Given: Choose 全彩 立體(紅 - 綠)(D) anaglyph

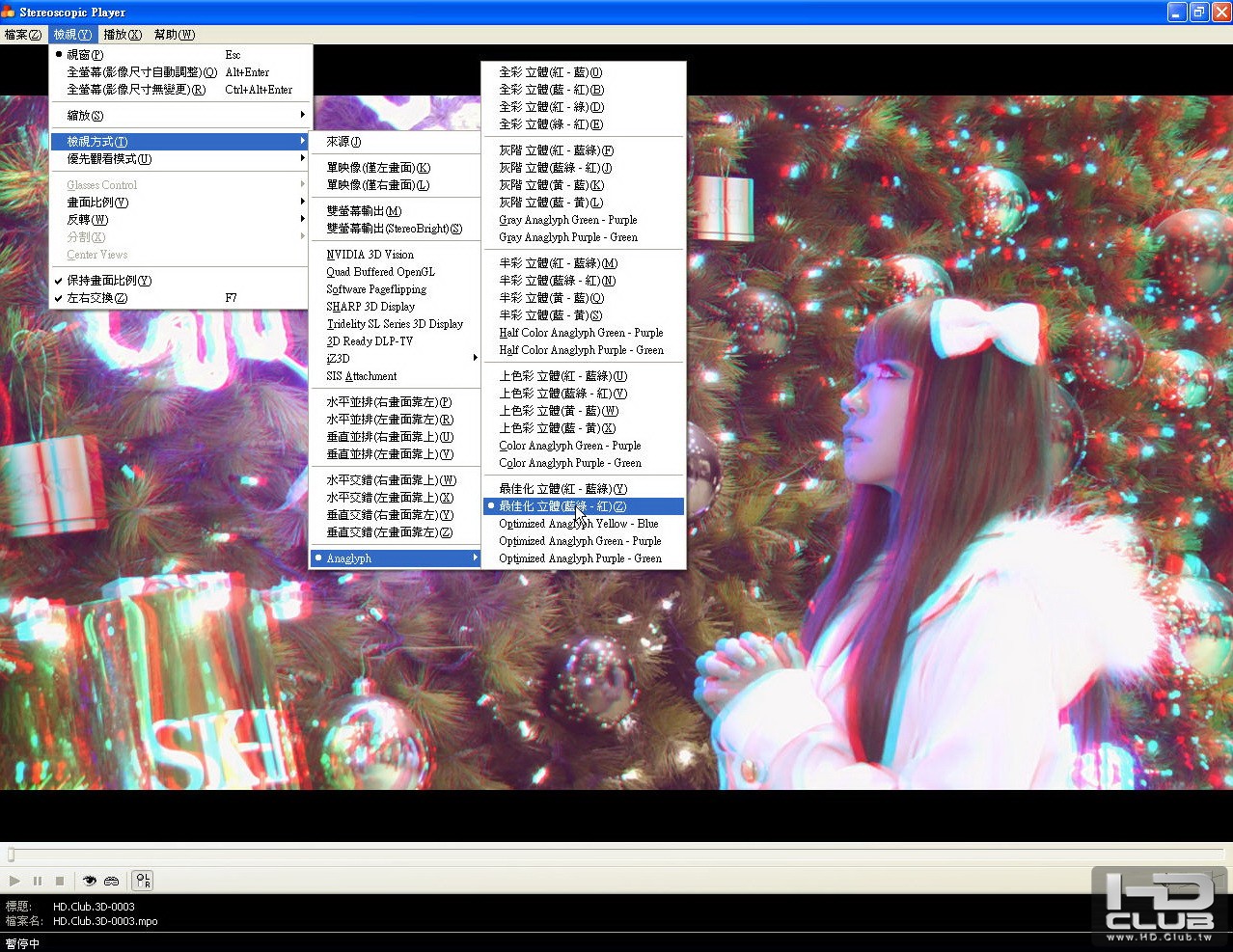Looking at the screenshot, I should pyautogui.click(x=584, y=107).
